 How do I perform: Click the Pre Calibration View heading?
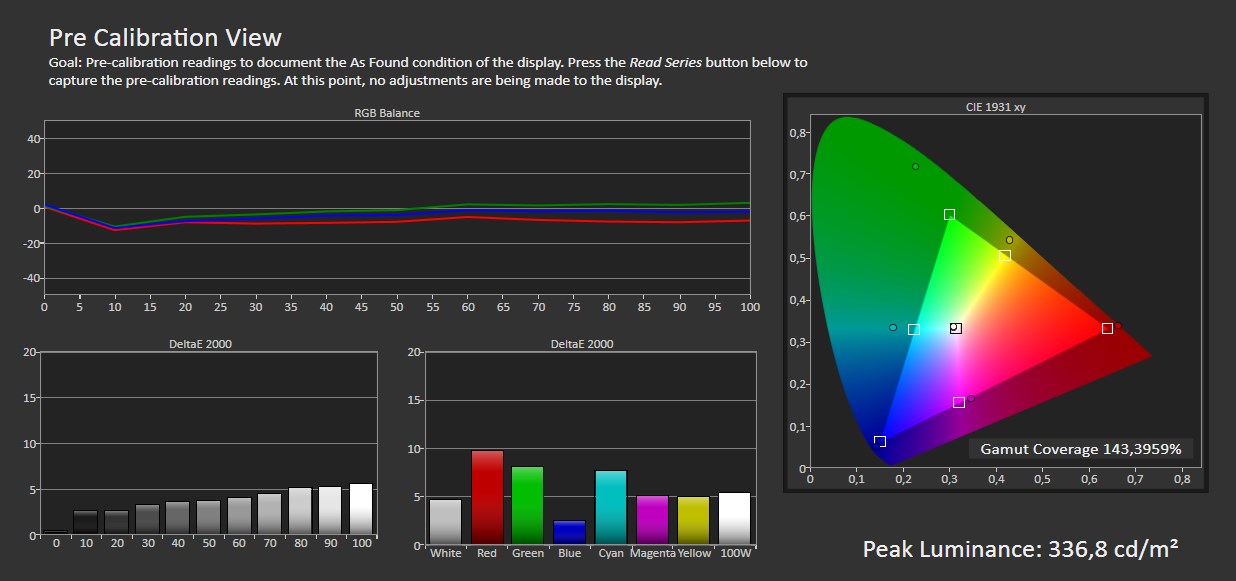tap(165, 38)
